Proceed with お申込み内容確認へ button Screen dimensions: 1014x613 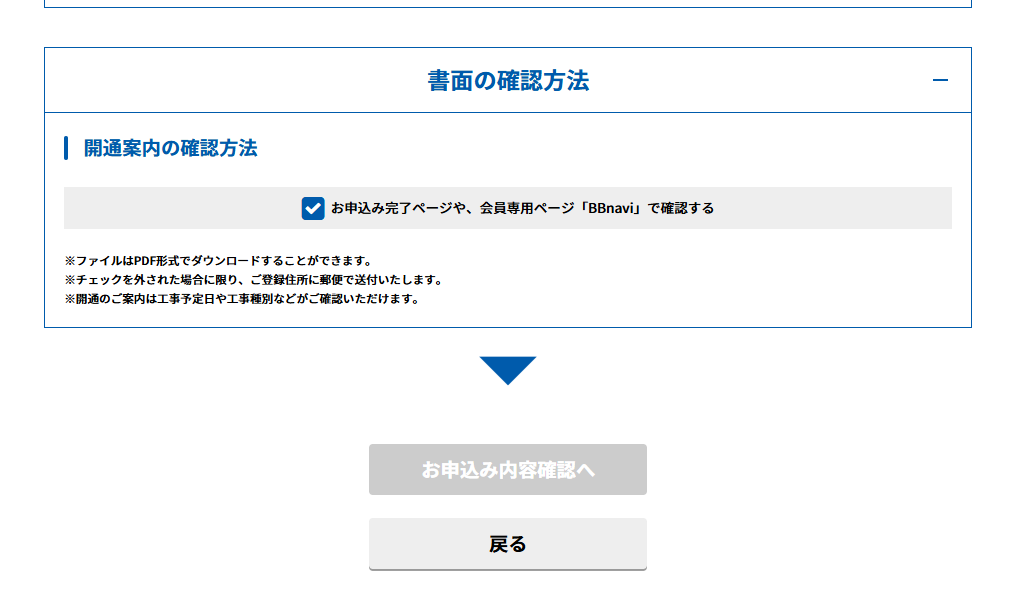[508, 469]
